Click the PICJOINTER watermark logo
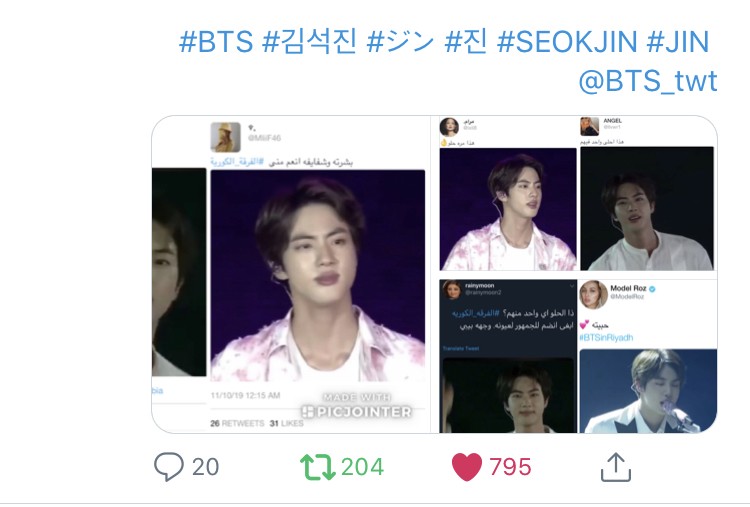The width and height of the screenshot is (750, 507). click(357, 411)
